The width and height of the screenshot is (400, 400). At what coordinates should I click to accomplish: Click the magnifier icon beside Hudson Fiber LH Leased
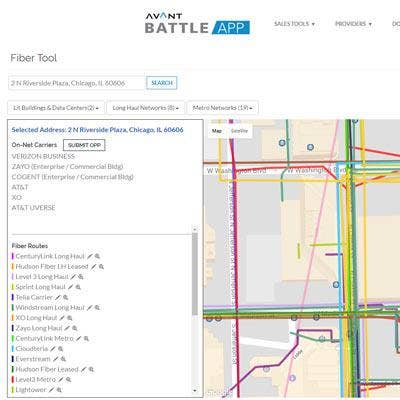coord(101,267)
